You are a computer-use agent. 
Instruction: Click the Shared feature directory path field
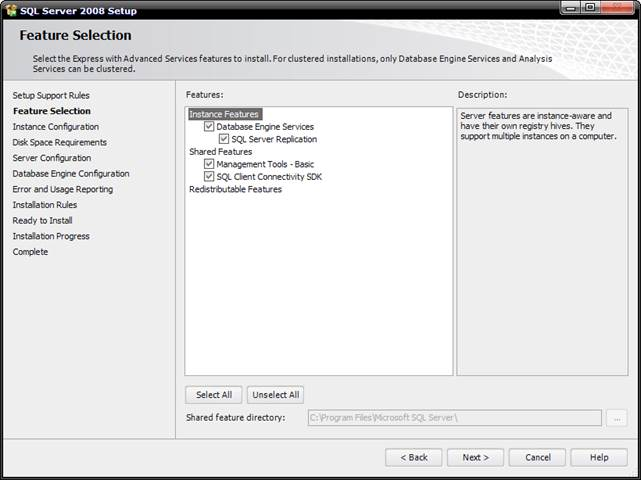(x=455, y=418)
